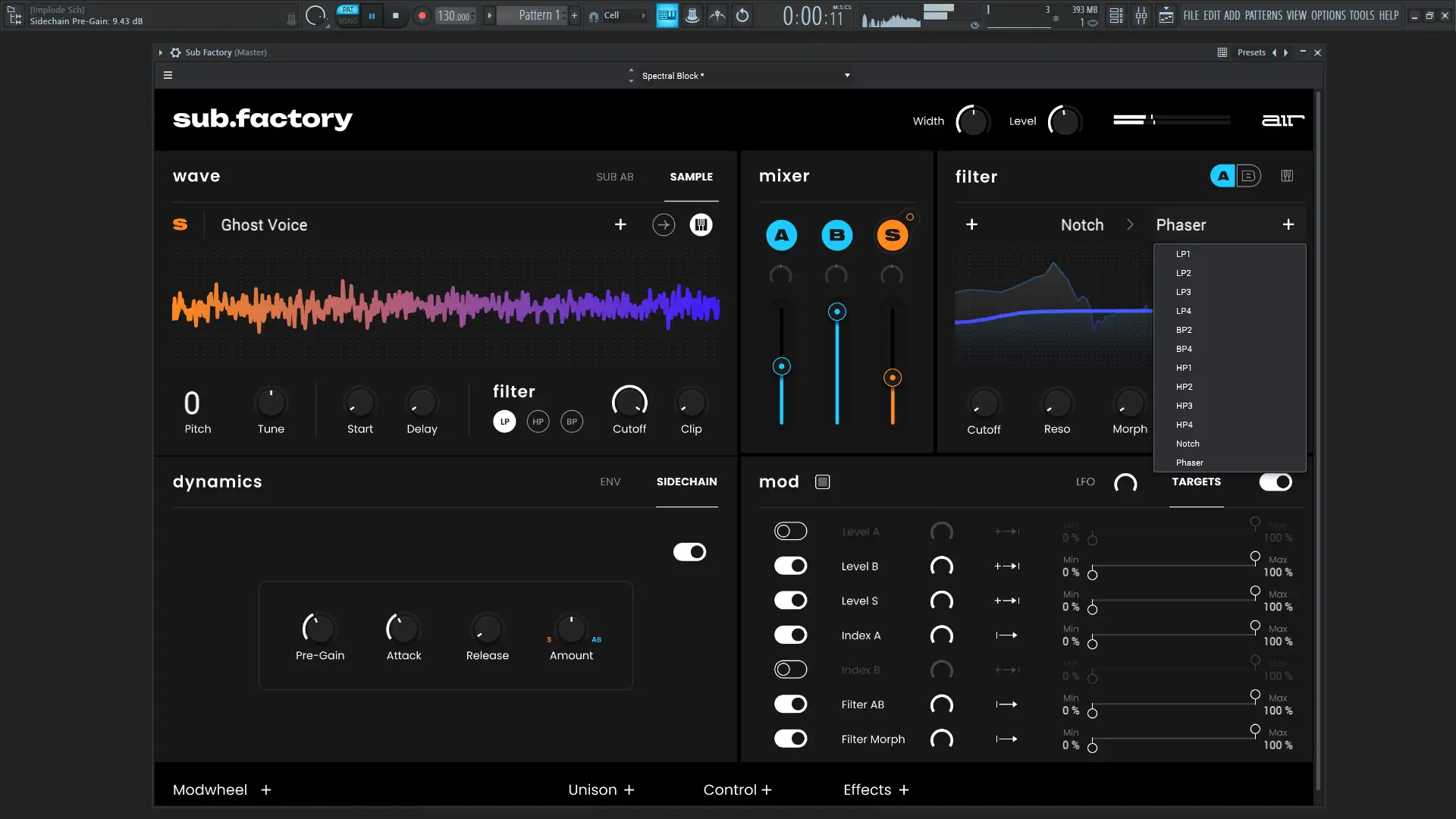Screen dimensions: 1456x819
Task: Click the square icon next to mod
Action: pyautogui.click(x=823, y=482)
